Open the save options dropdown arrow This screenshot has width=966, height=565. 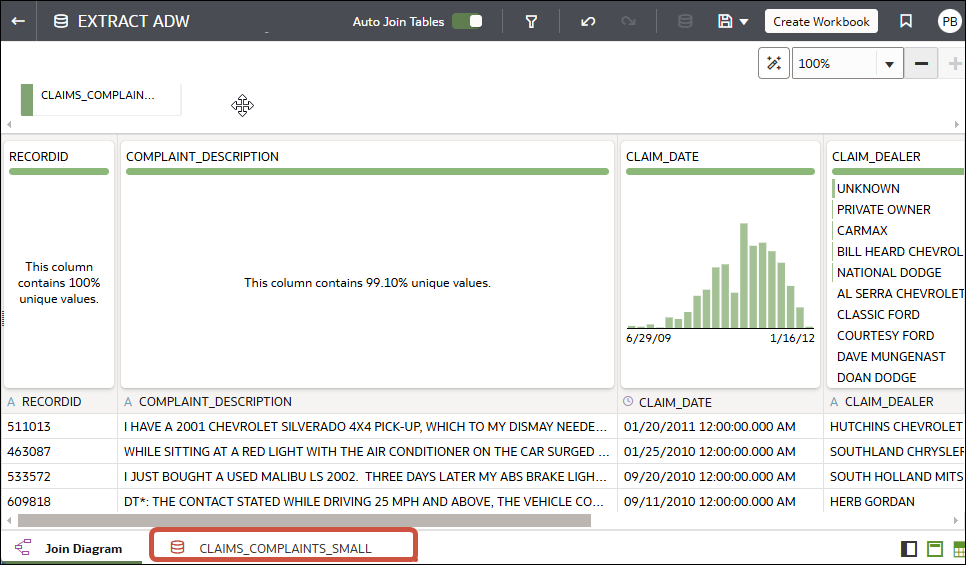(744, 22)
